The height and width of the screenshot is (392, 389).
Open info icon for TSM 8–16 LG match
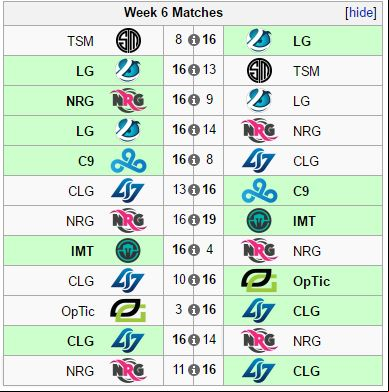click(x=194, y=40)
